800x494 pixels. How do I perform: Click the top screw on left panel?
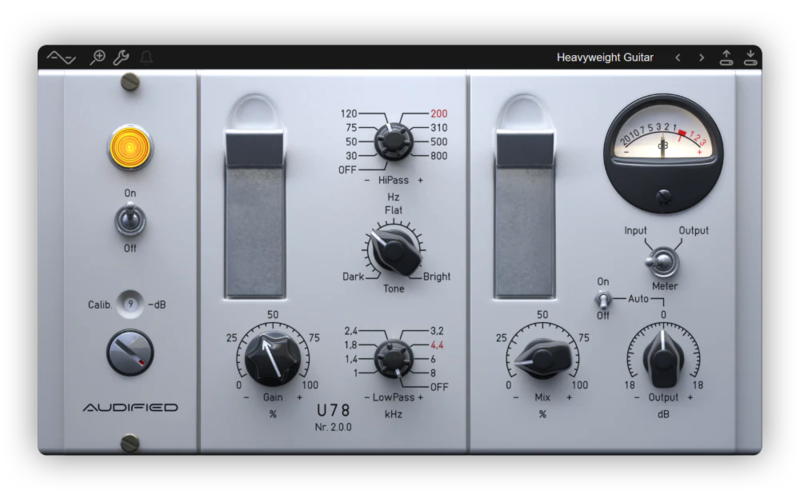130,82
